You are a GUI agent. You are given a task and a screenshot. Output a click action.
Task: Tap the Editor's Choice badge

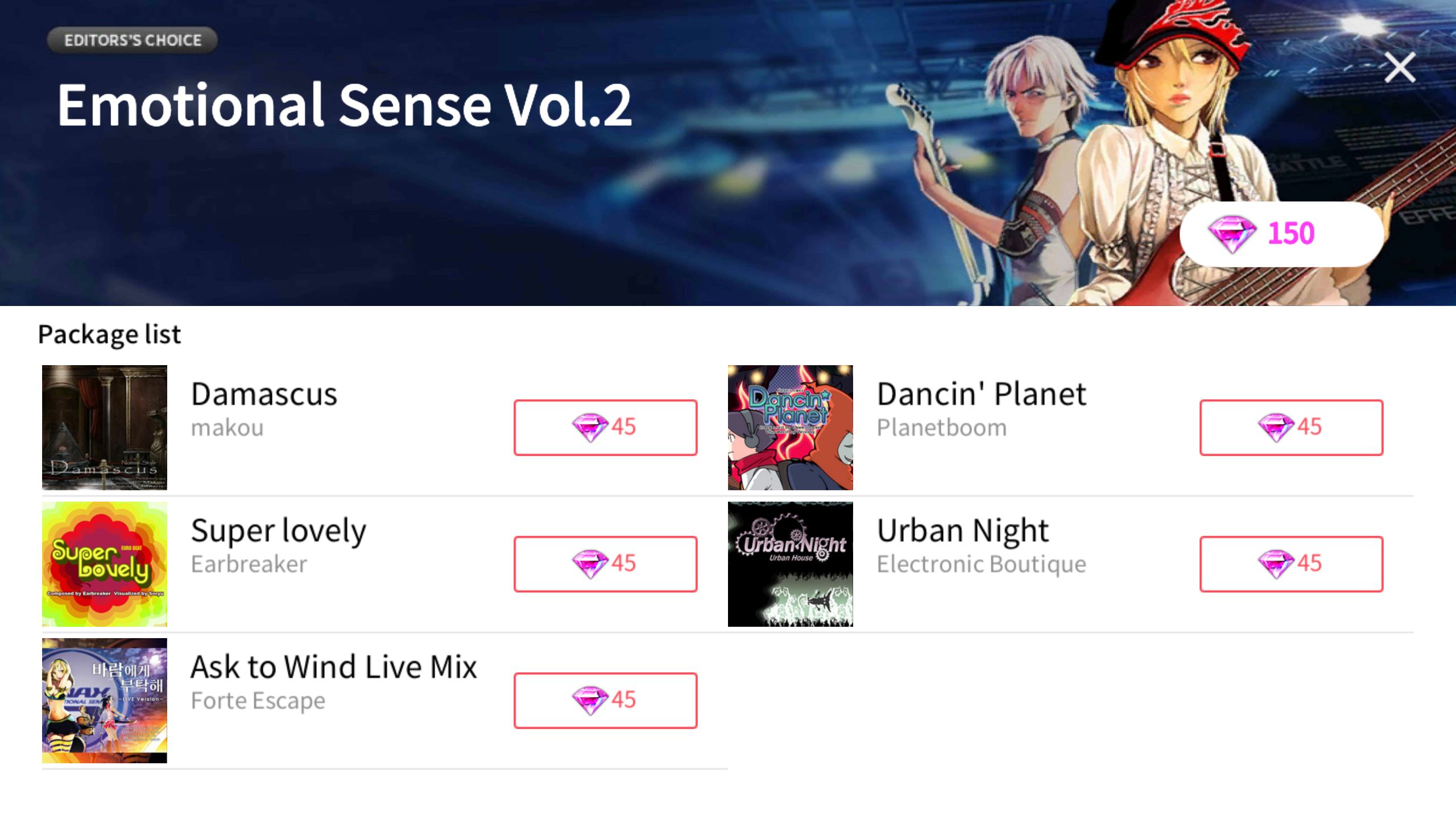click(x=133, y=40)
